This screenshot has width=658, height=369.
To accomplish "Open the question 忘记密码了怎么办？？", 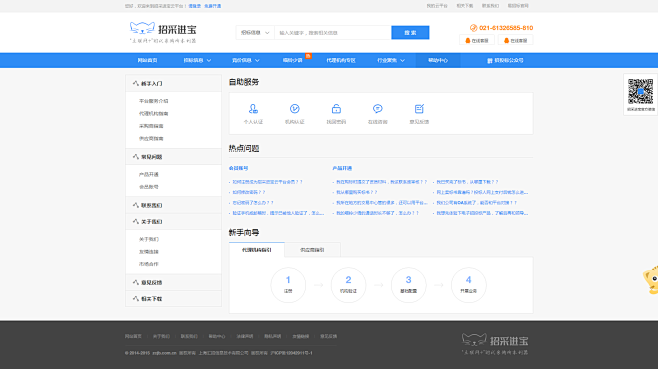I will coord(253,203).
